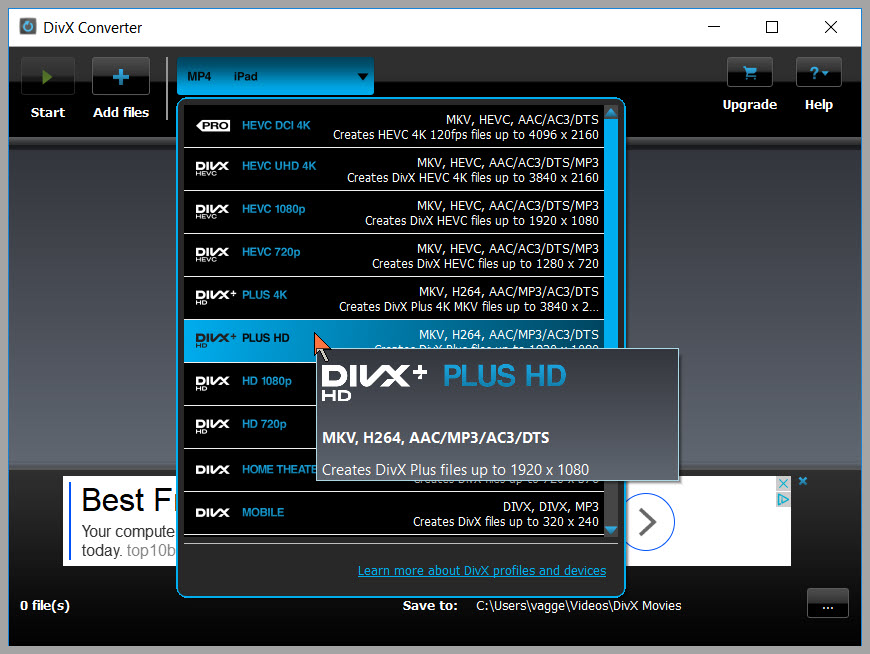Click the ad's small boxed X icon
The image size is (870, 654).
pos(783,483)
